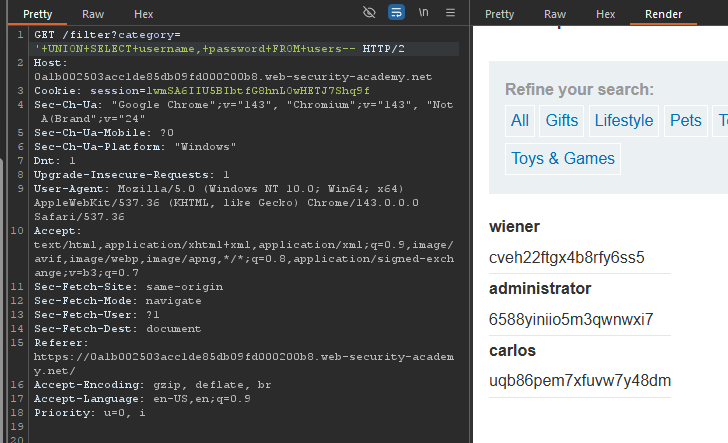The width and height of the screenshot is (728, 443).
Task: Click the Sec-Ch-Ua-Mobile ?0 line
Action: pyautogui.click(x=104, y=133)
